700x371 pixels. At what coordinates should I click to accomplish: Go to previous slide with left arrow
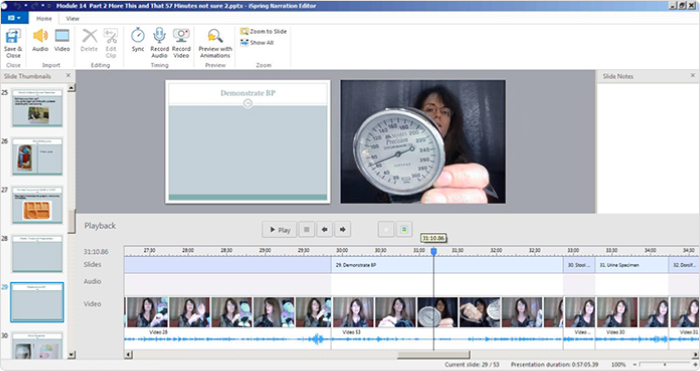pyautogui.click(x=325, y=230)
